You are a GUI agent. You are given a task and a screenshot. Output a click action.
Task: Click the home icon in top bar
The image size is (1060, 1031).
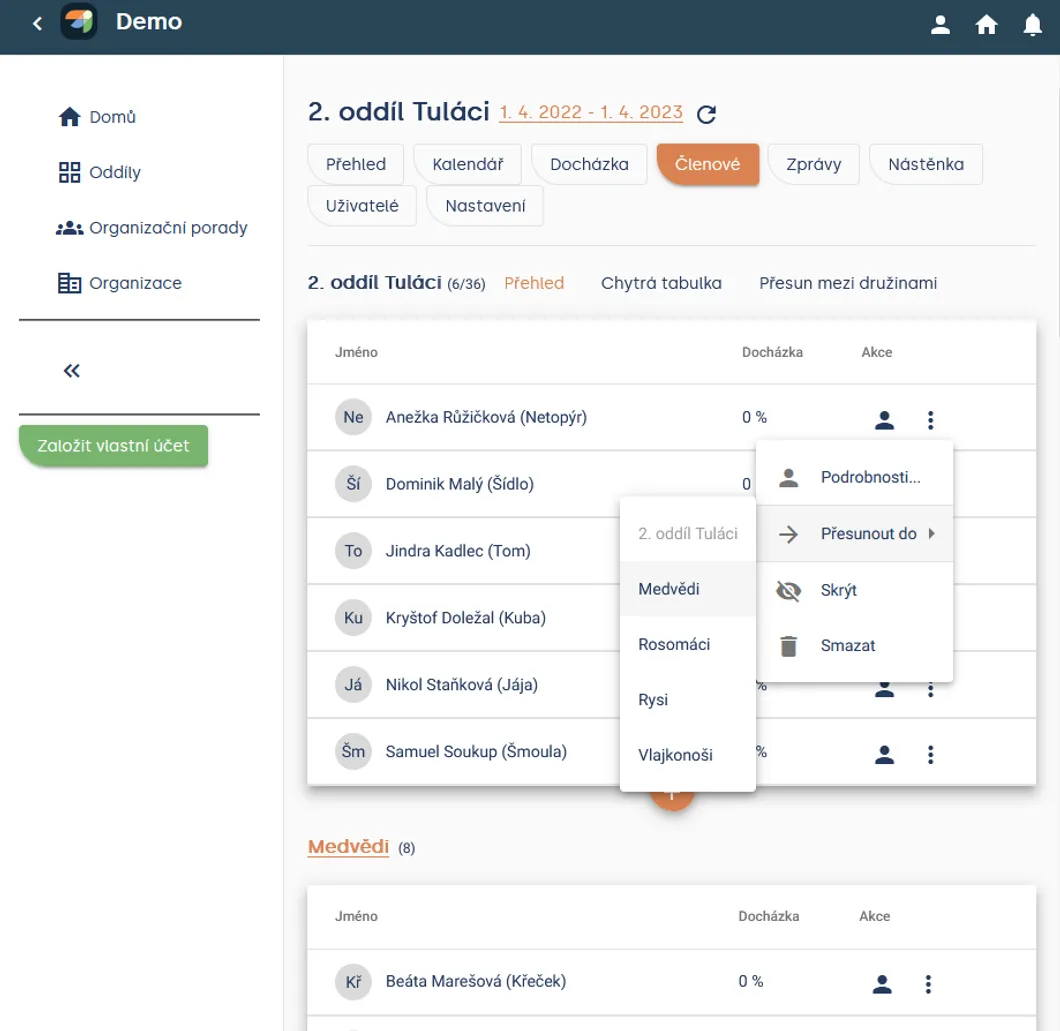tap(986, 25)
